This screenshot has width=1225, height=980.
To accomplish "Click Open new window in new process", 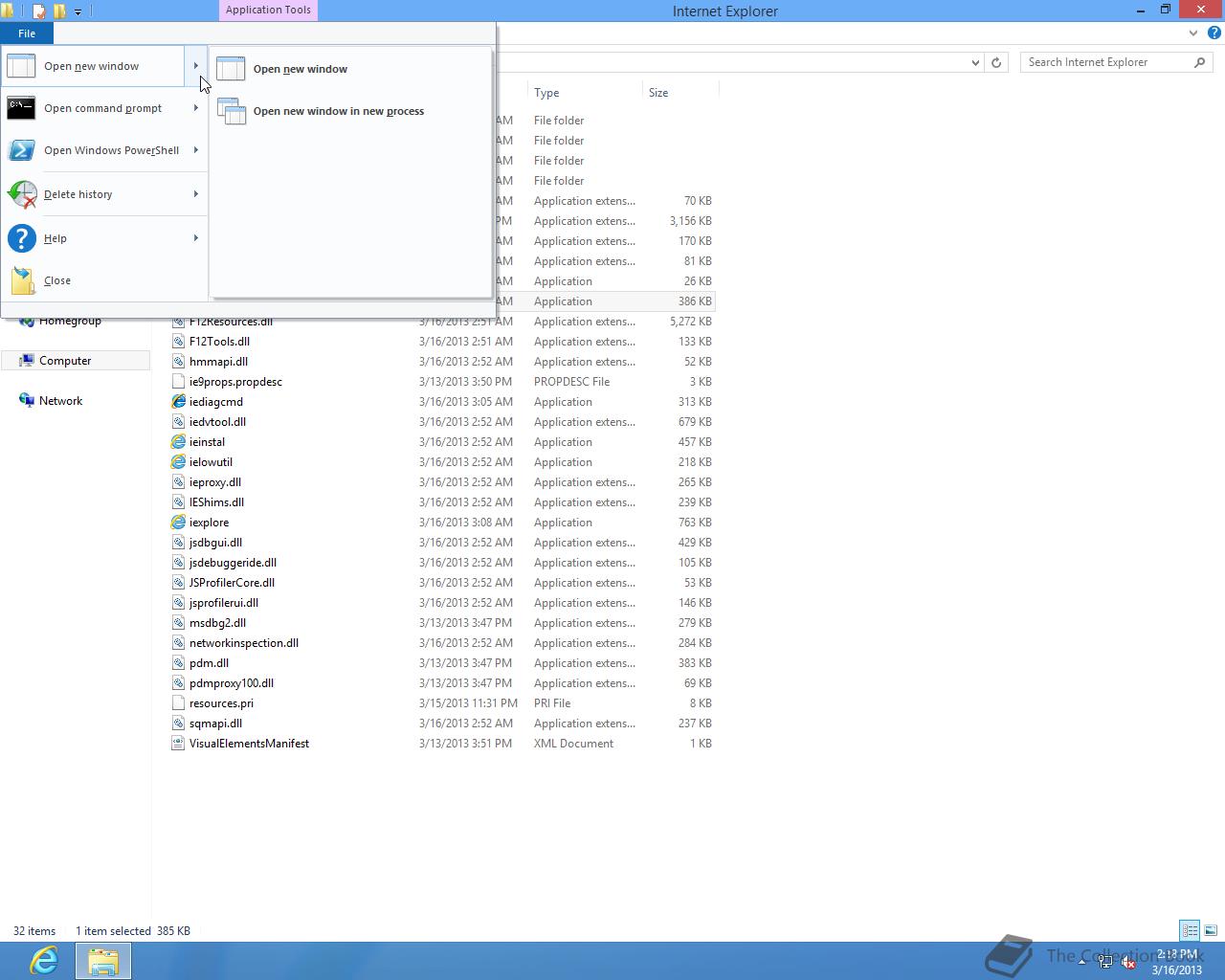I will (350, 111).
